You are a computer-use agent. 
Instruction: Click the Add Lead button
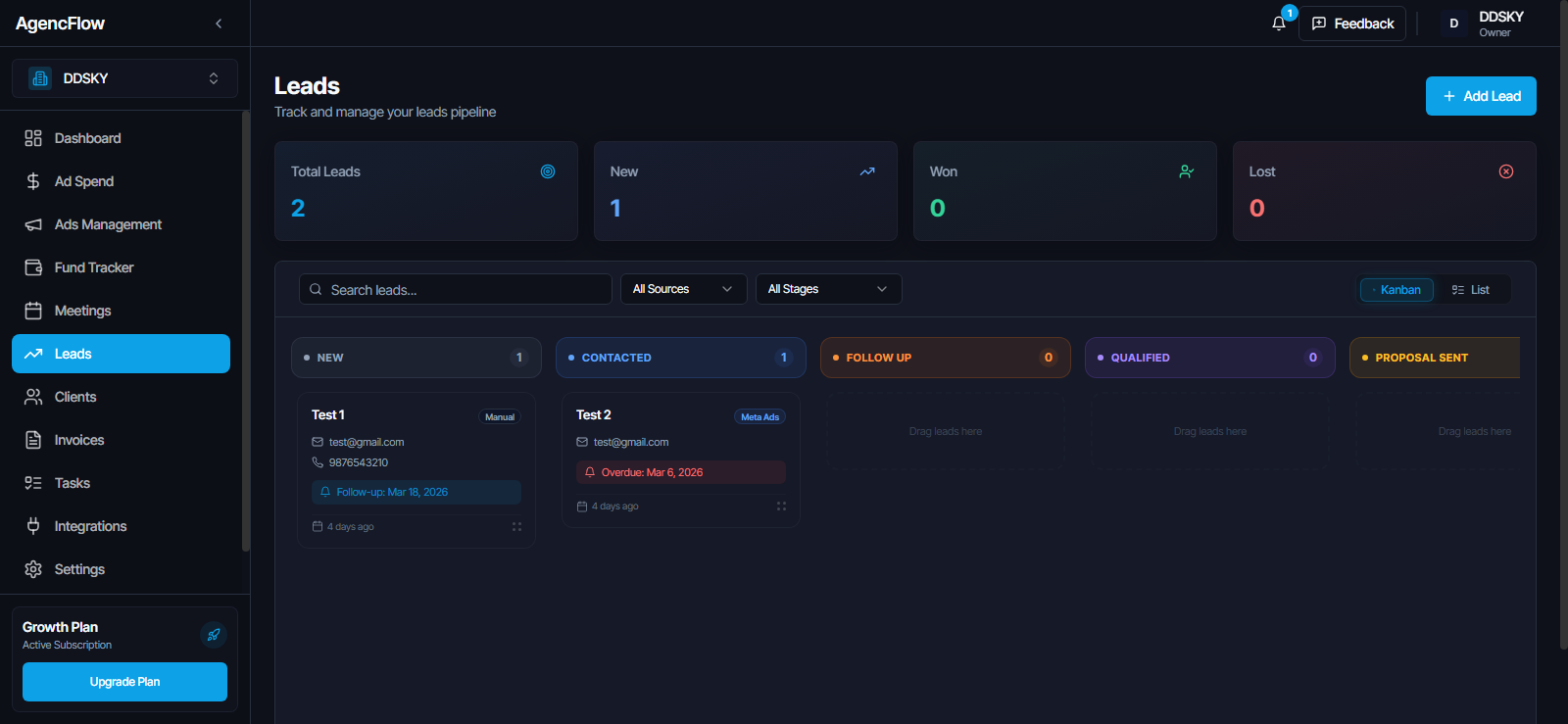point(1481,96)
